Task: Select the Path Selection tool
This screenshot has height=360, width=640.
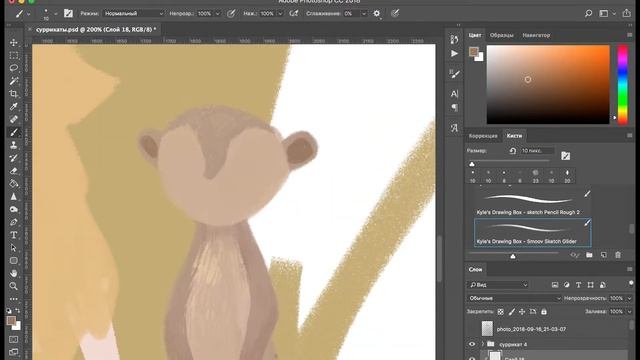Action: click(13, 248)
